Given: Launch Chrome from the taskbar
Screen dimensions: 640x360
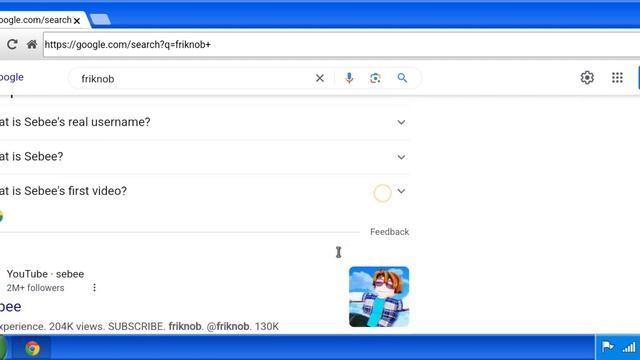Looking at the screenshot, I should point(32,348).
